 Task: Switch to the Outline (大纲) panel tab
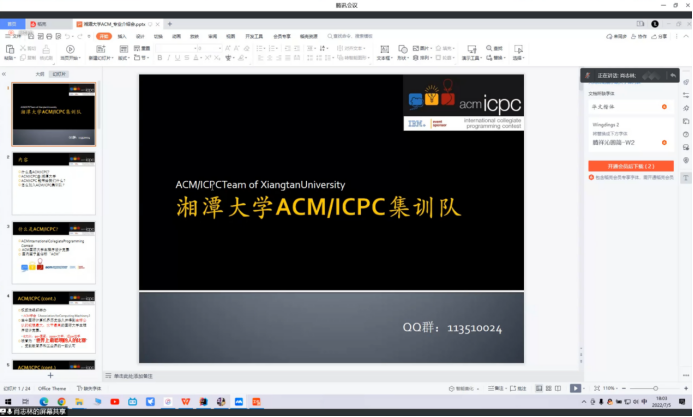[x=40, y=74]
